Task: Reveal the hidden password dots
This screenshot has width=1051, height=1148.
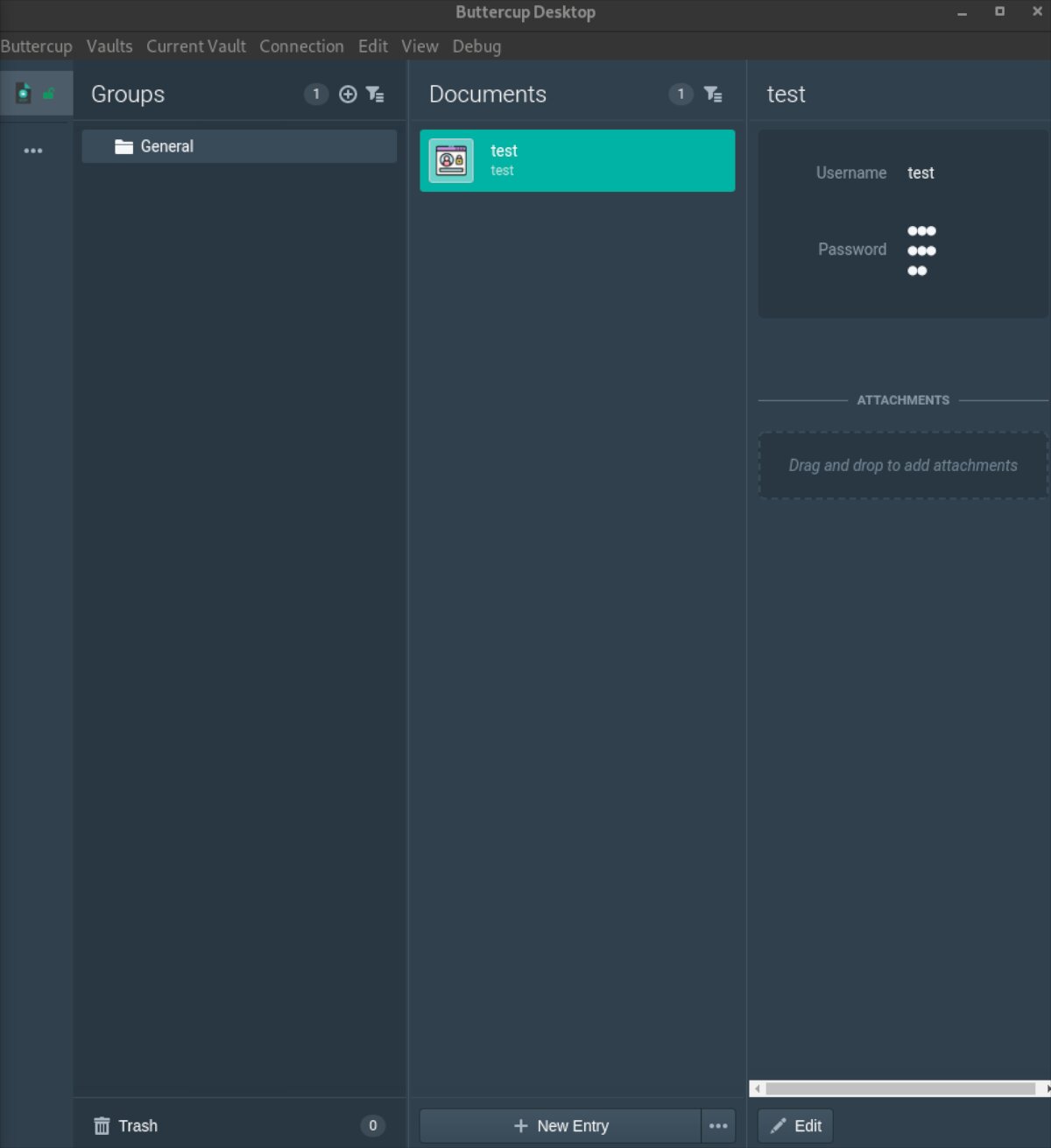Action: click(921, 250)
